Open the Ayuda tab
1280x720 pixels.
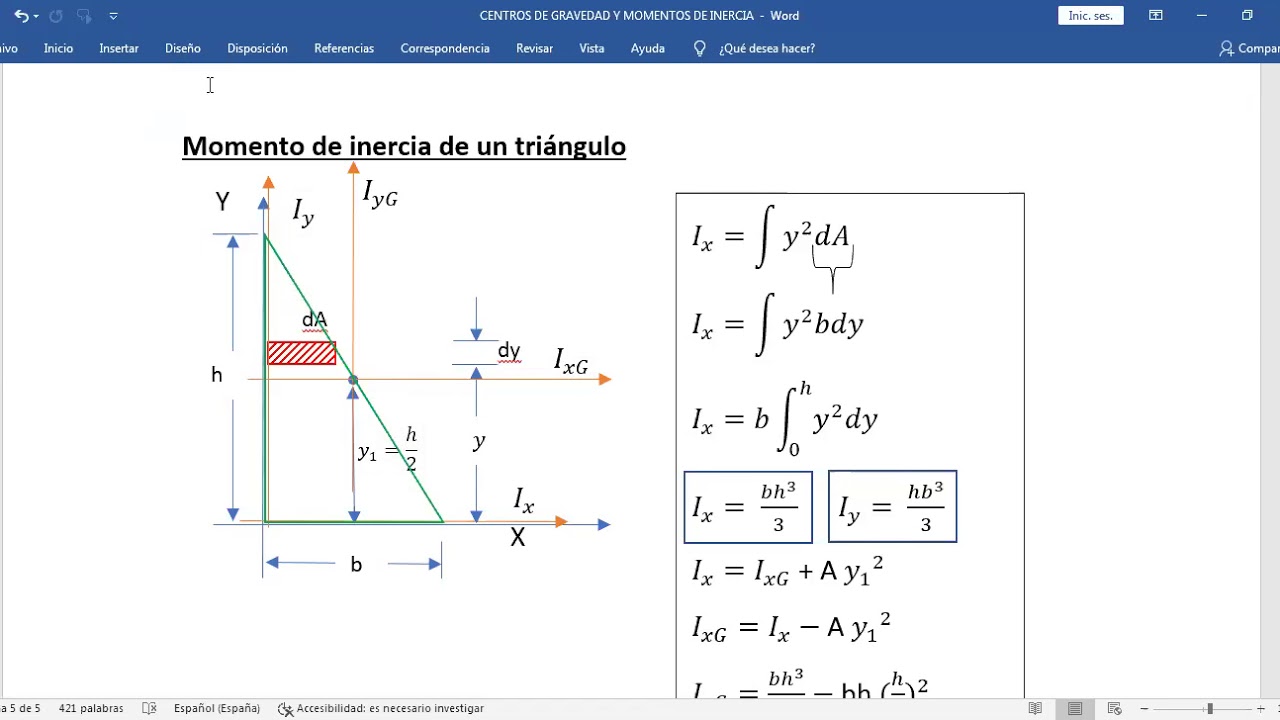[x=648, y=48]
